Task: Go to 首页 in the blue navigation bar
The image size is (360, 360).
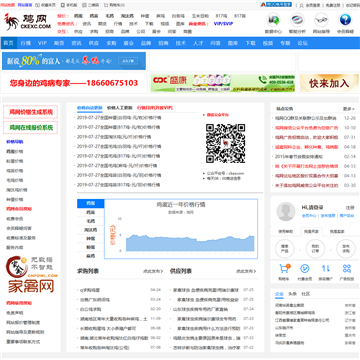Action: click(x=9, y=43)
